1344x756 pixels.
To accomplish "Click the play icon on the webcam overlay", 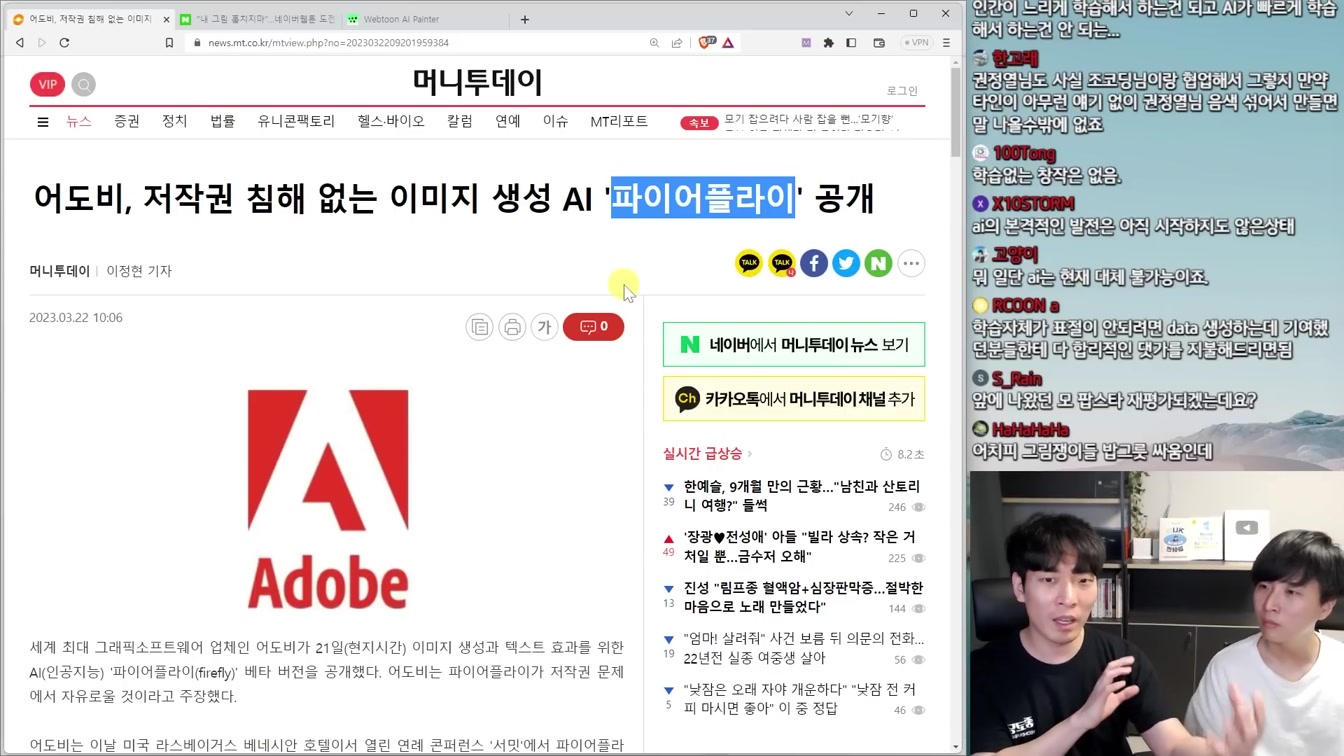I will [1246, 528].
